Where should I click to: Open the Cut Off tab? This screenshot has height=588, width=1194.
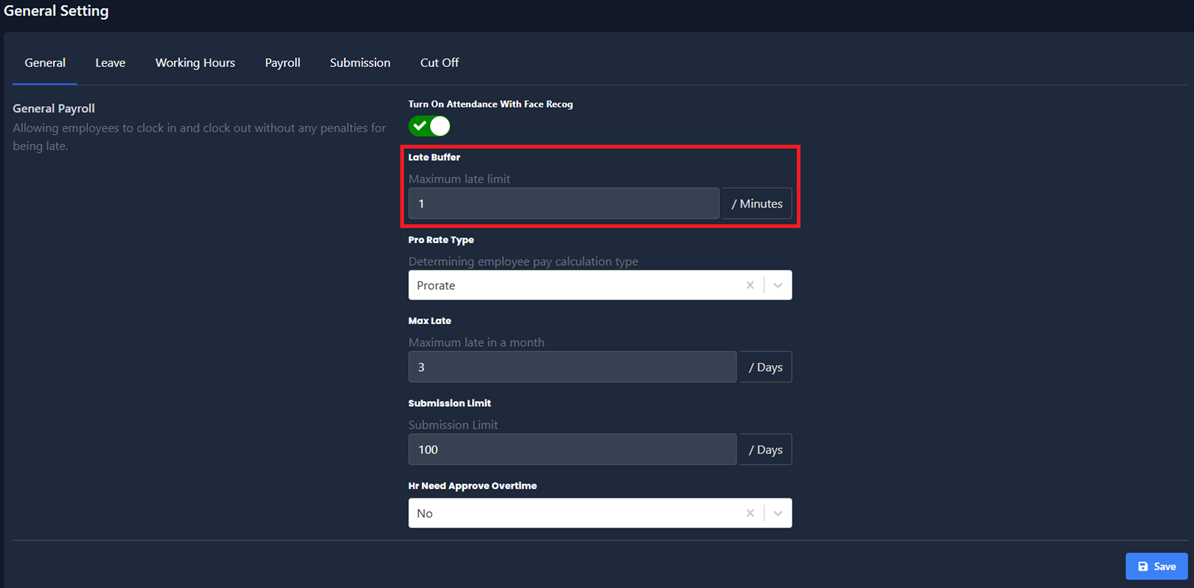pyautogui.click(x=439, y=62)
